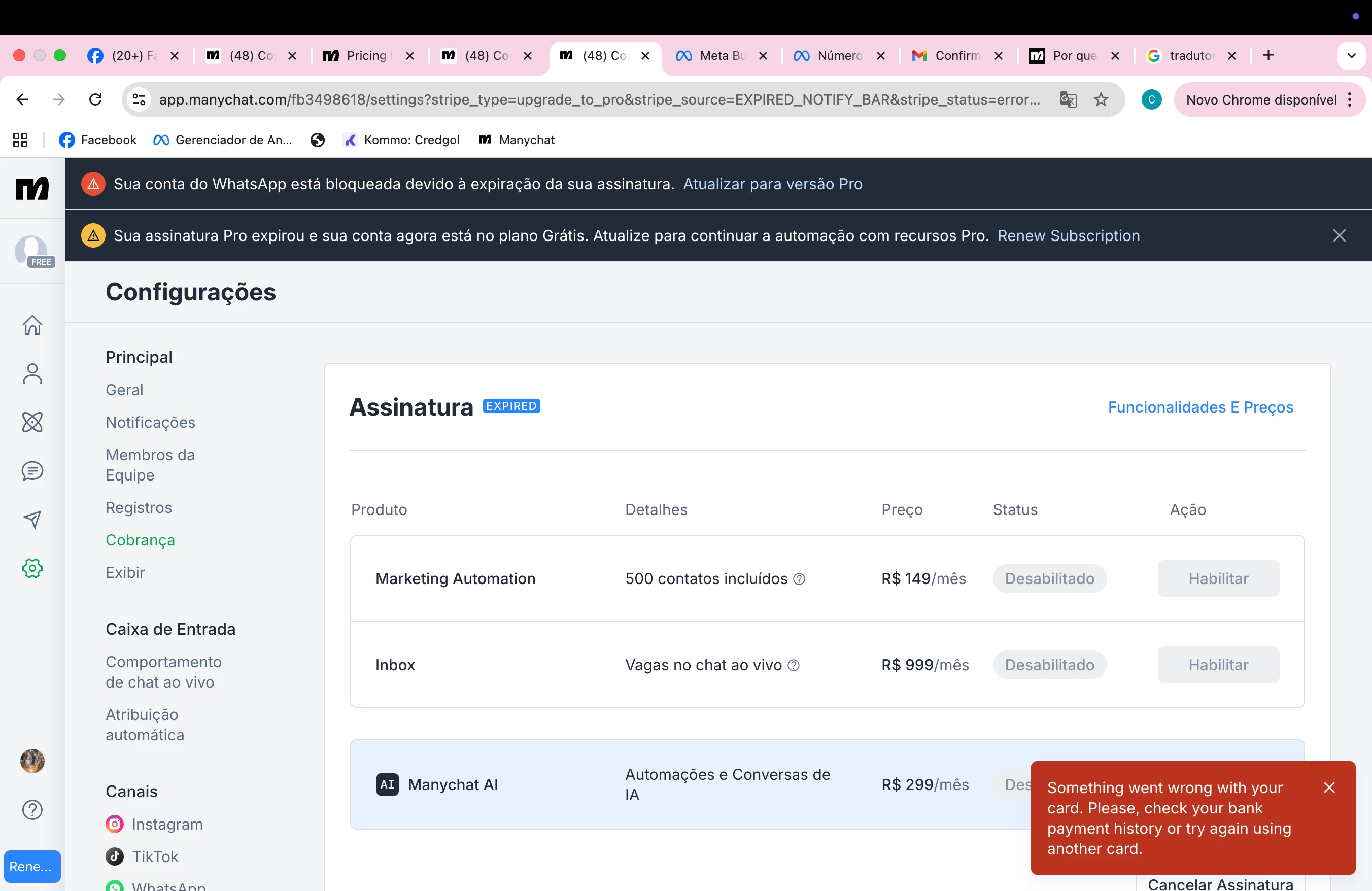
Task: Open Contacts via the person icon
Action: click(x=32, y=373)
